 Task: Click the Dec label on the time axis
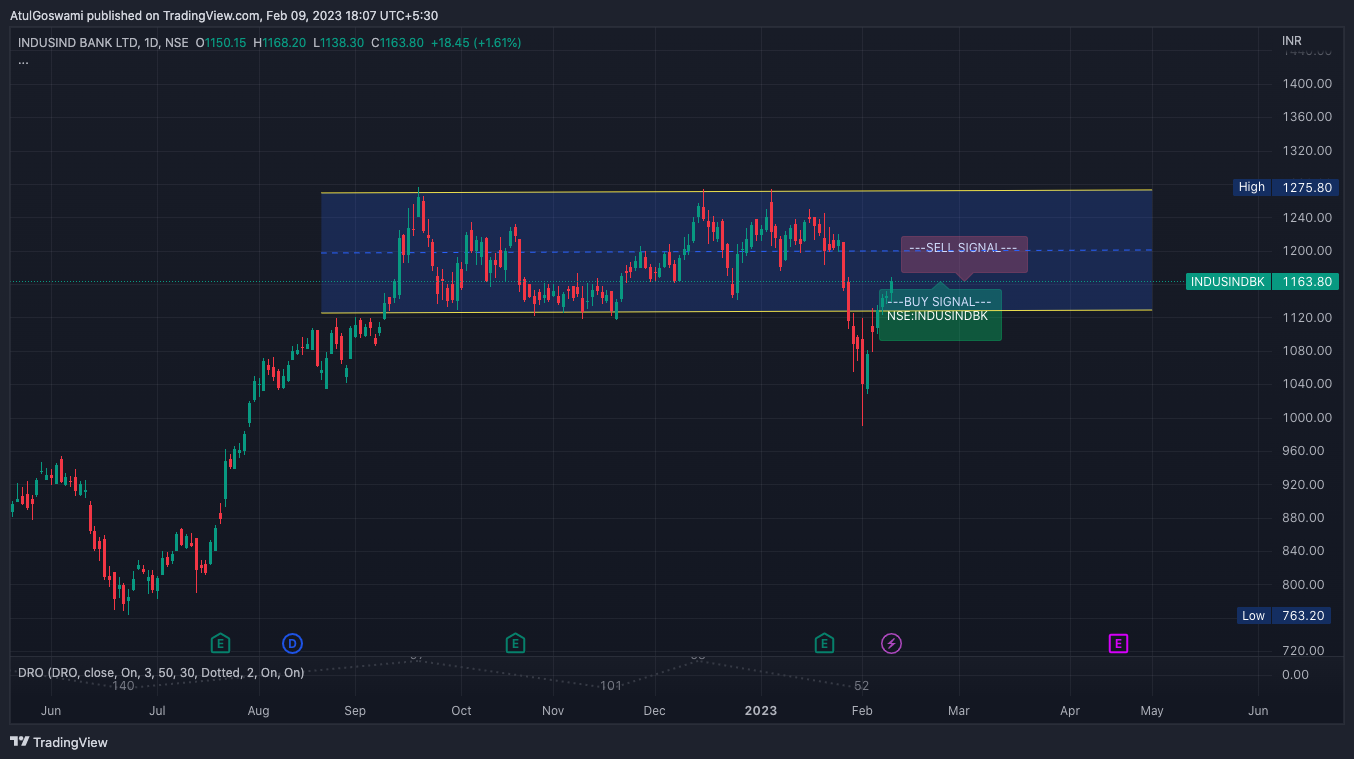[655, 711]
